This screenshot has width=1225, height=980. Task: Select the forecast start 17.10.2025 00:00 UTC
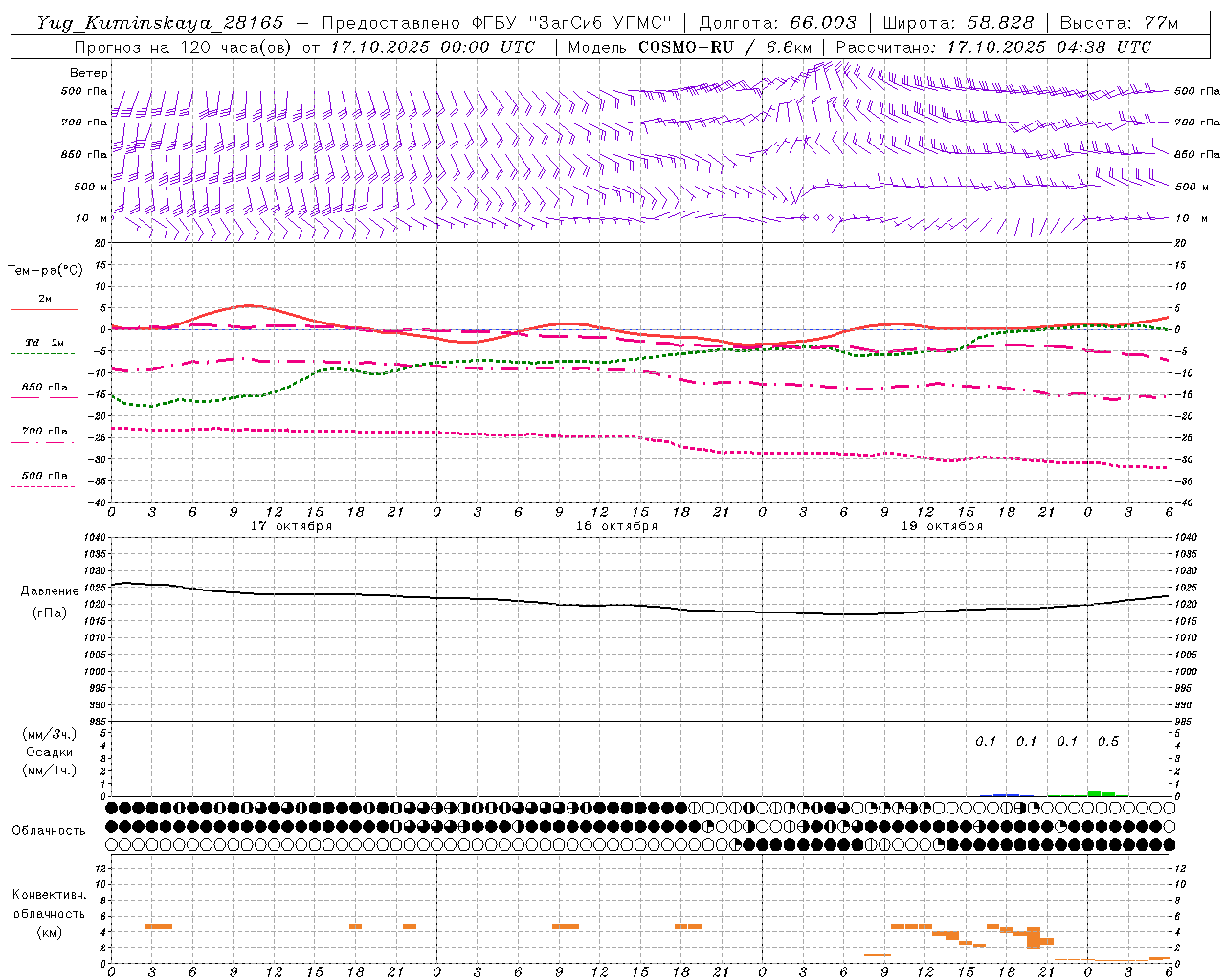pos(433,47)
